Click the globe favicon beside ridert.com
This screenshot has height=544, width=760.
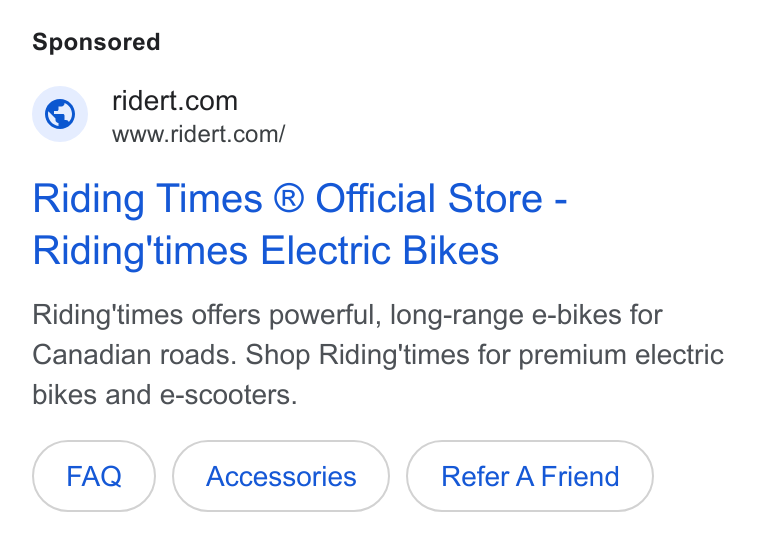(60, 114)
